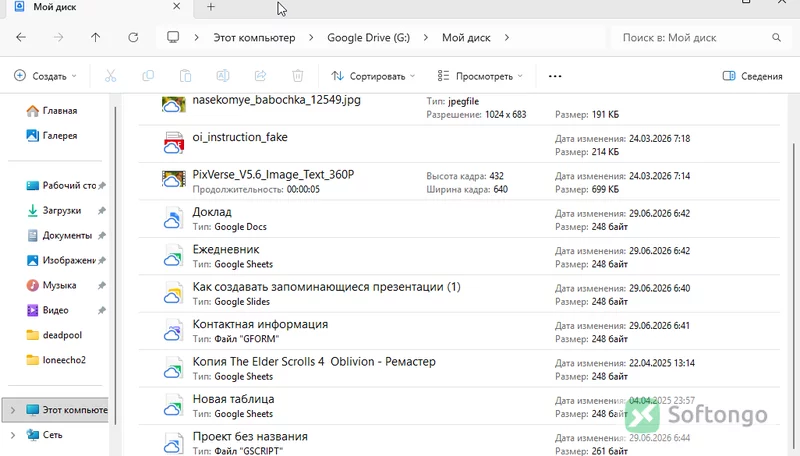
Task: Click Мой диск breadcrumb in address bar
Action: [x=466, y=38]
